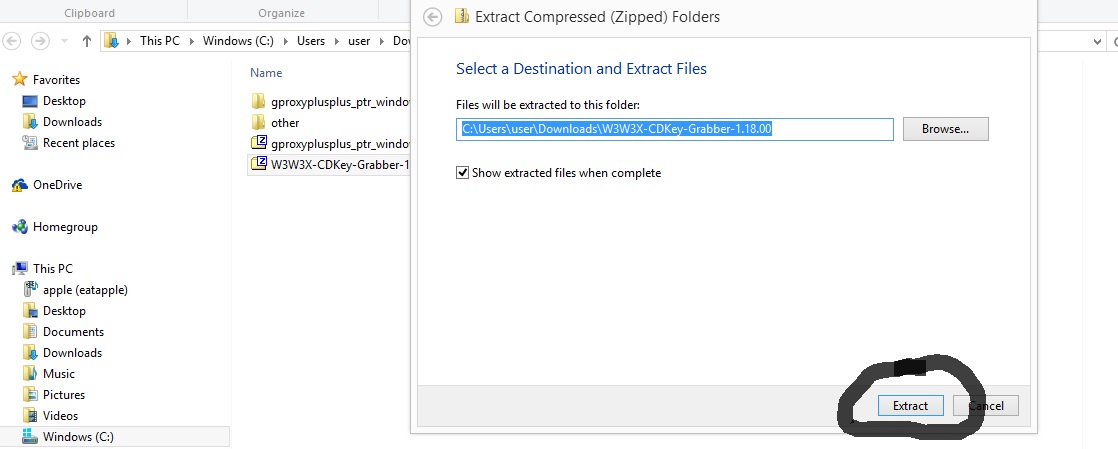
Task: Expand address bar history dropdown chevron
Action: [1097, 41]
